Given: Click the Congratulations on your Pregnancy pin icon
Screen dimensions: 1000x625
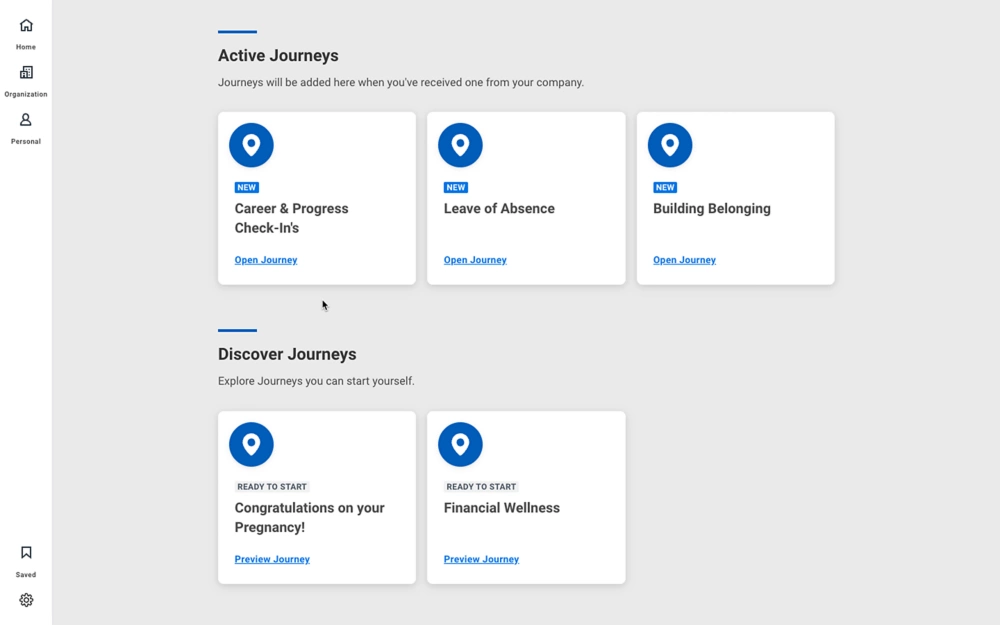Looking at the screenshot, I should 251,444.
